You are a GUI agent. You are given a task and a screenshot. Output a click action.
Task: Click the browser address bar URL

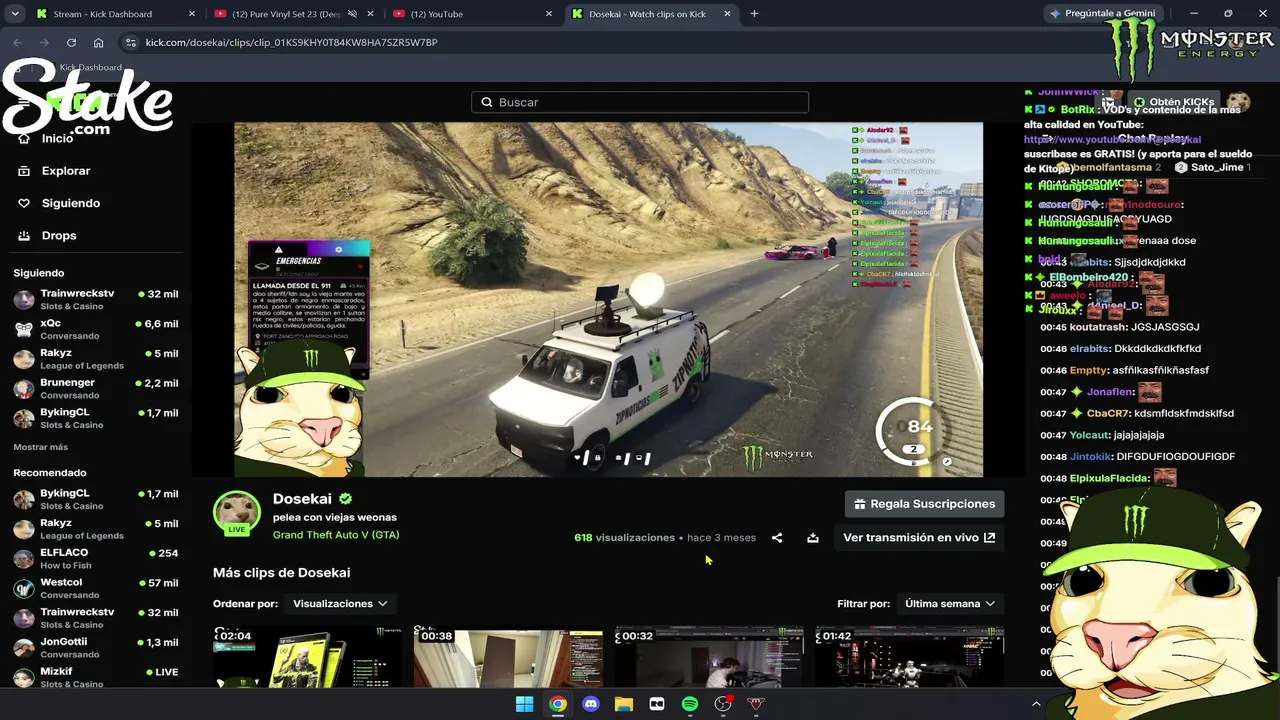[292, 42]
